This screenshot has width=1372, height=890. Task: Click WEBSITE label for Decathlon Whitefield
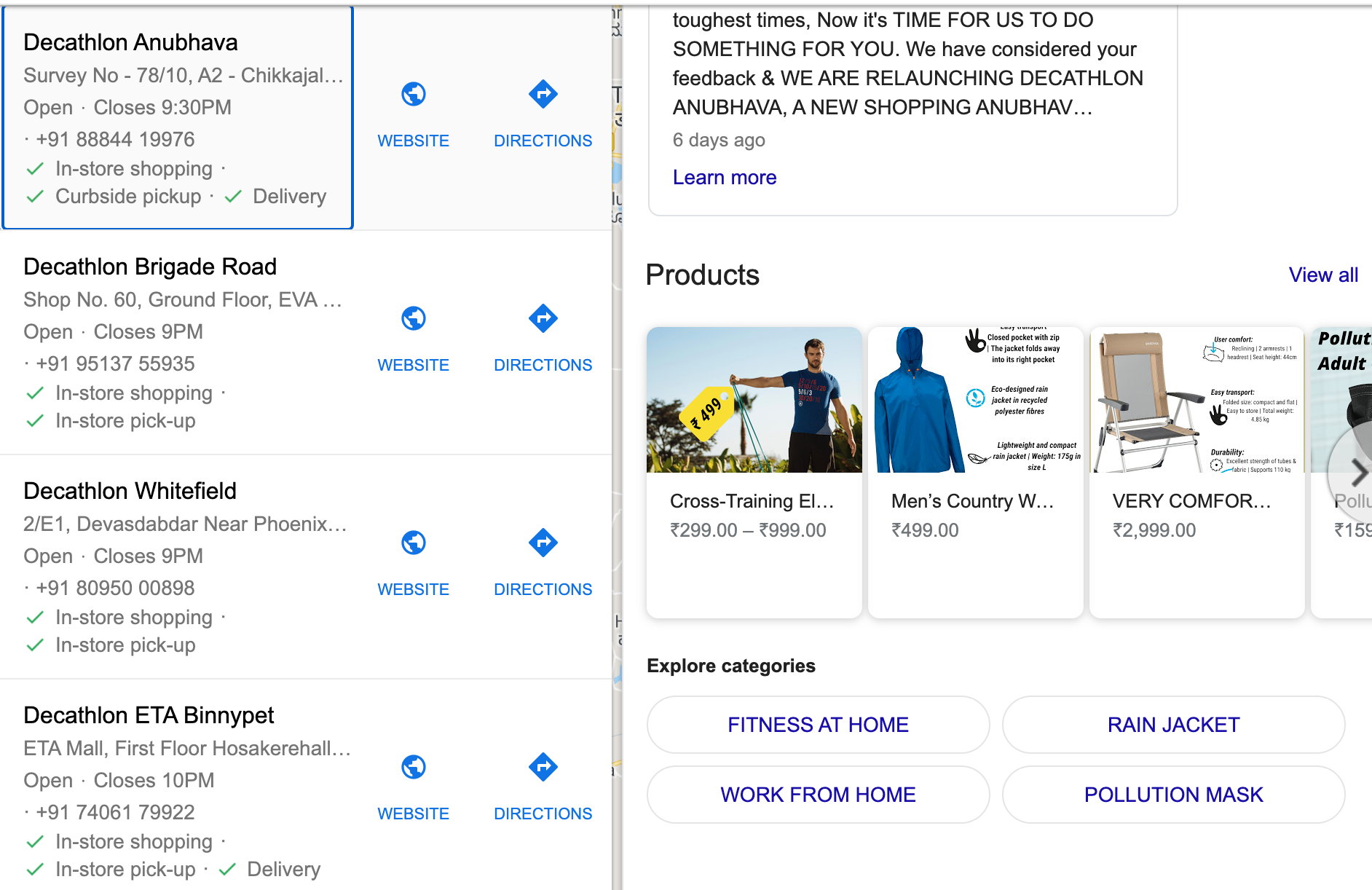coord(413,589)
